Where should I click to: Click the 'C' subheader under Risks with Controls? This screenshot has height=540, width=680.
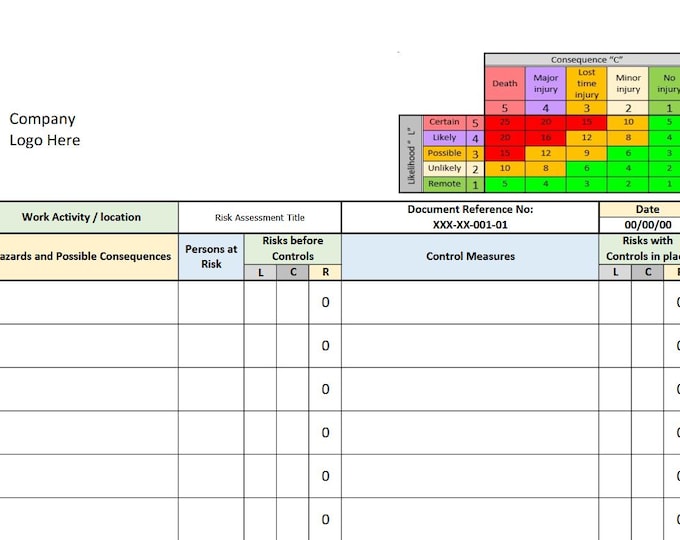647,272
